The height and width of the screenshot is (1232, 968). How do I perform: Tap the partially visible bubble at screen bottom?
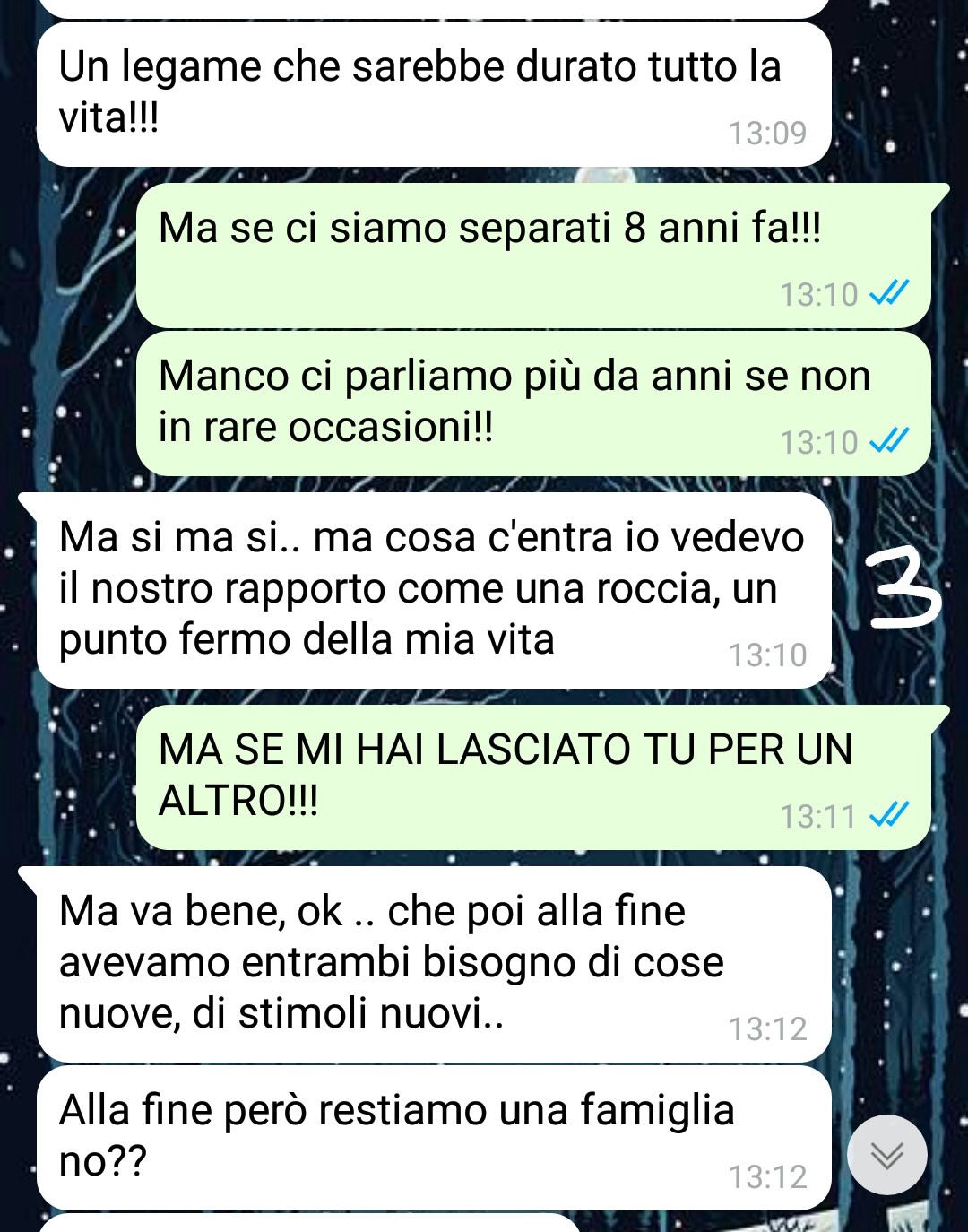(311, 1223)
